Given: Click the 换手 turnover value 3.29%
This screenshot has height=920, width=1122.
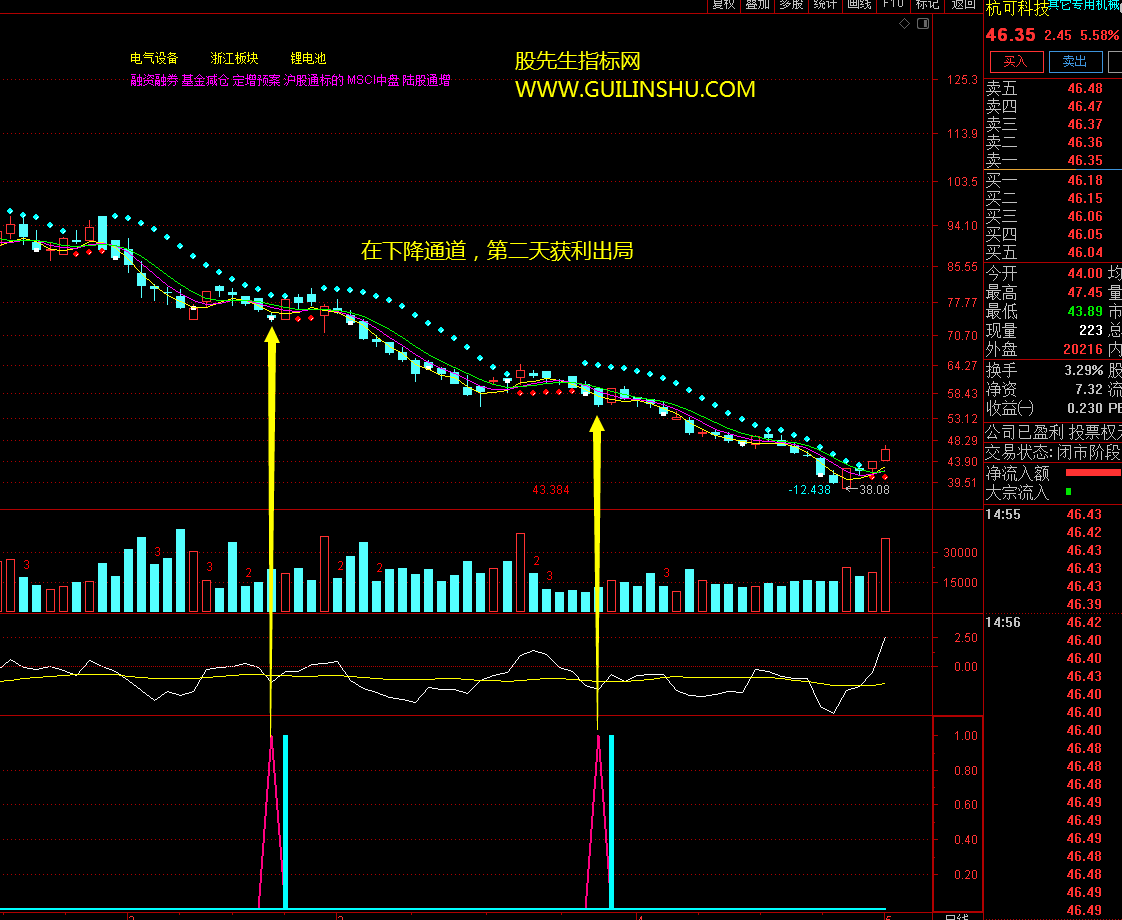Looking at the screenshot, I should [x=1083, y=371].
